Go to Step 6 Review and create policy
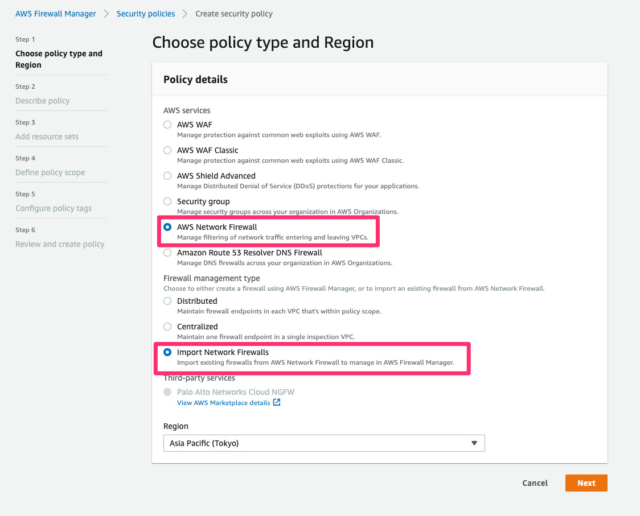 60,244
